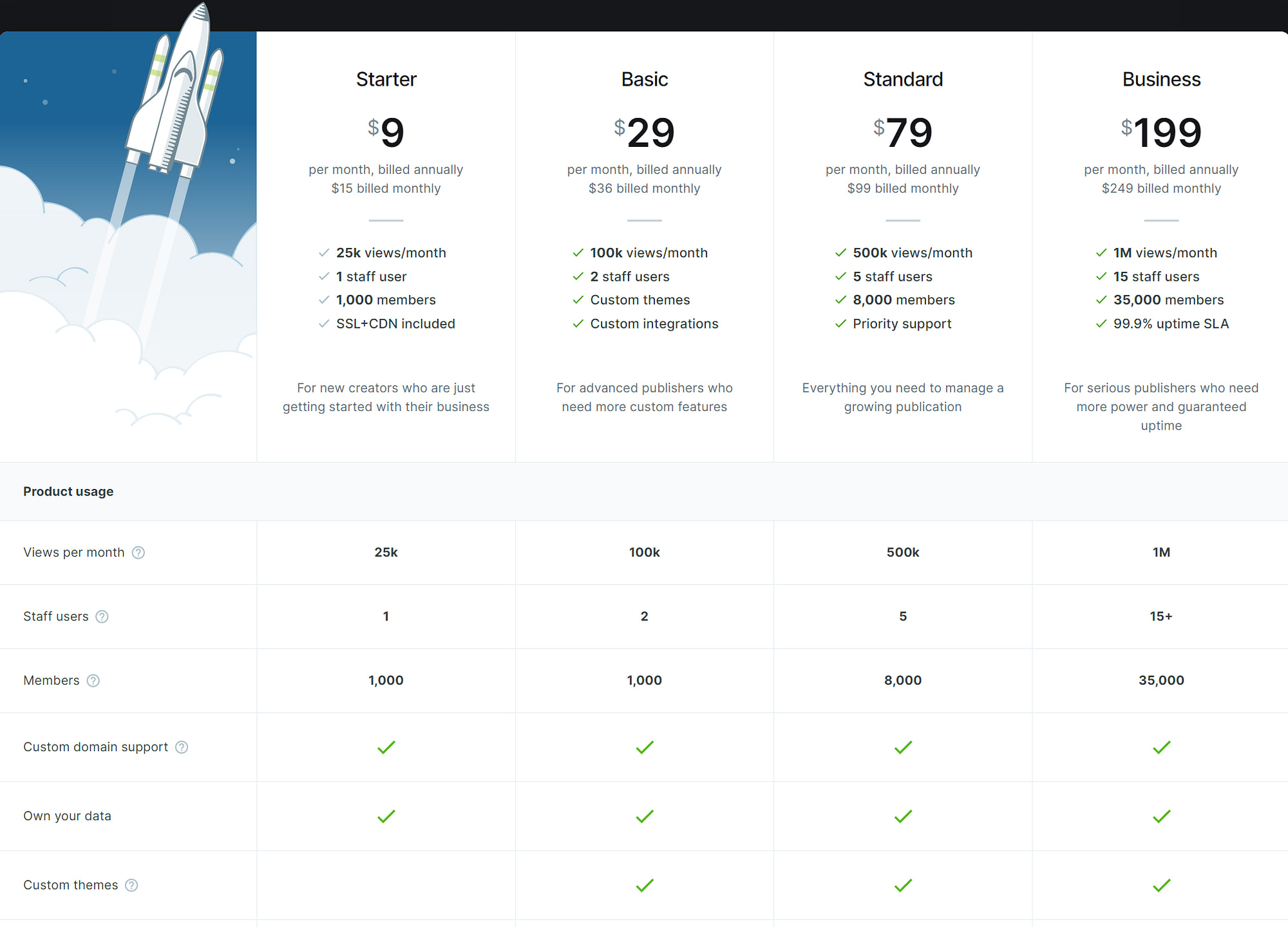Expand the Product usage section

(68, 491)
